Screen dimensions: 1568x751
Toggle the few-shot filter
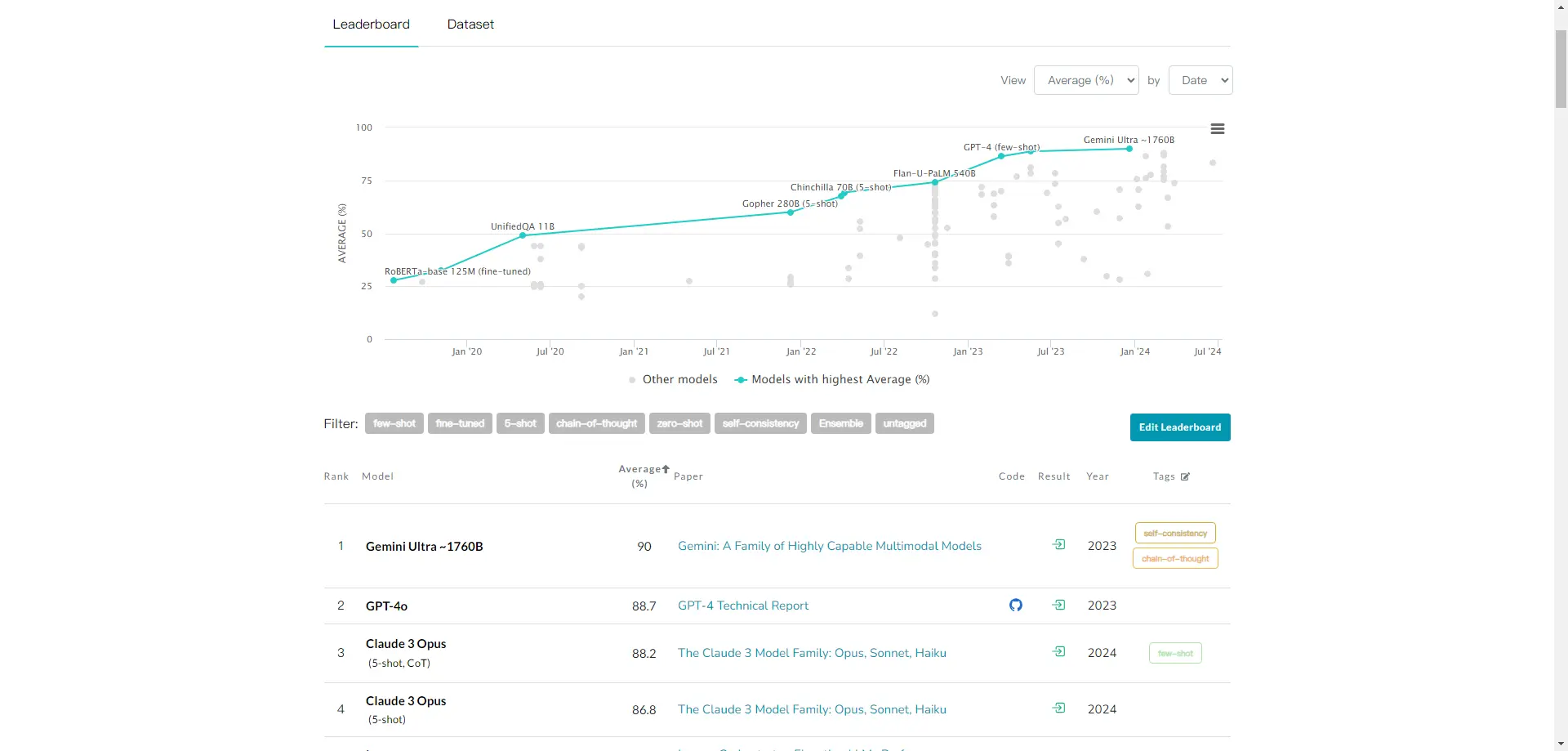pyautogui.click(x=394, y=423)
